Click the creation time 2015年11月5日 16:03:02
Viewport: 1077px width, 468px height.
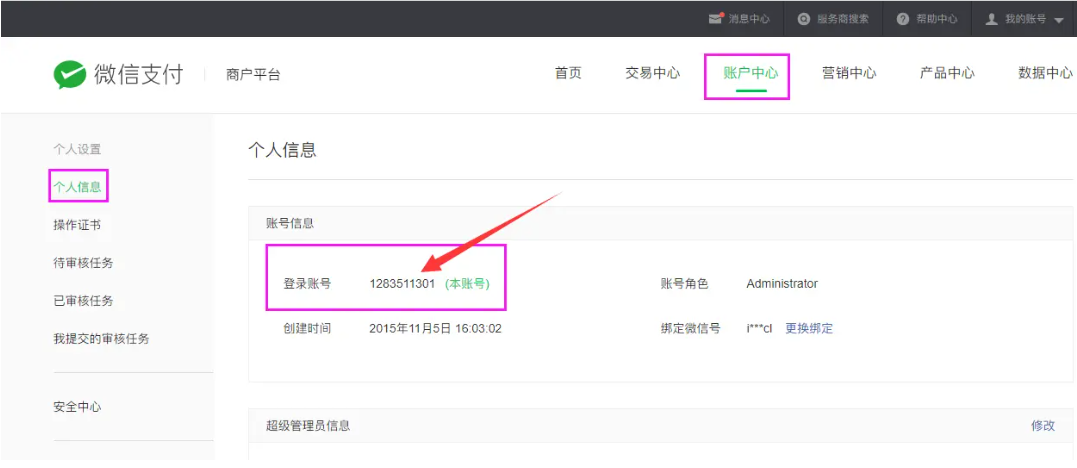pyautogui.click(x=435, y=328)
